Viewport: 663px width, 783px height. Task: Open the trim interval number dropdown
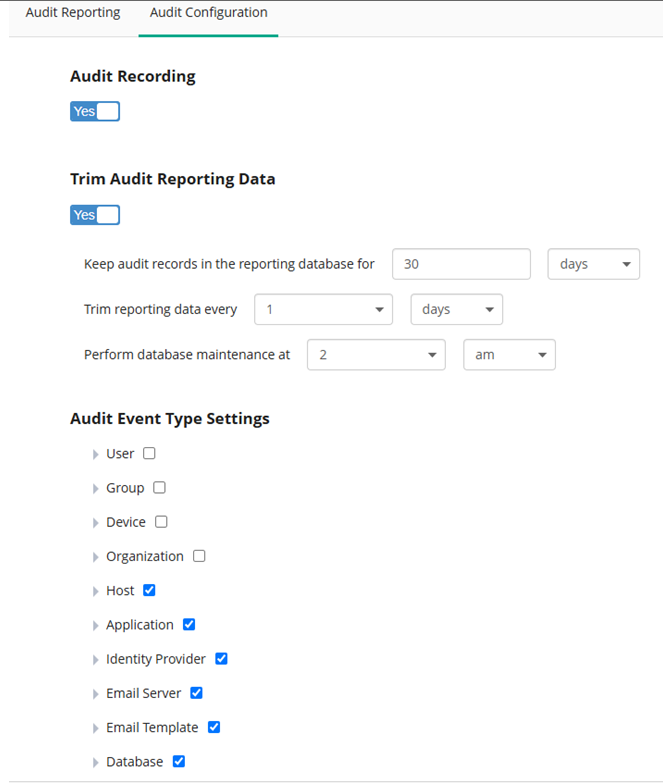324,309
